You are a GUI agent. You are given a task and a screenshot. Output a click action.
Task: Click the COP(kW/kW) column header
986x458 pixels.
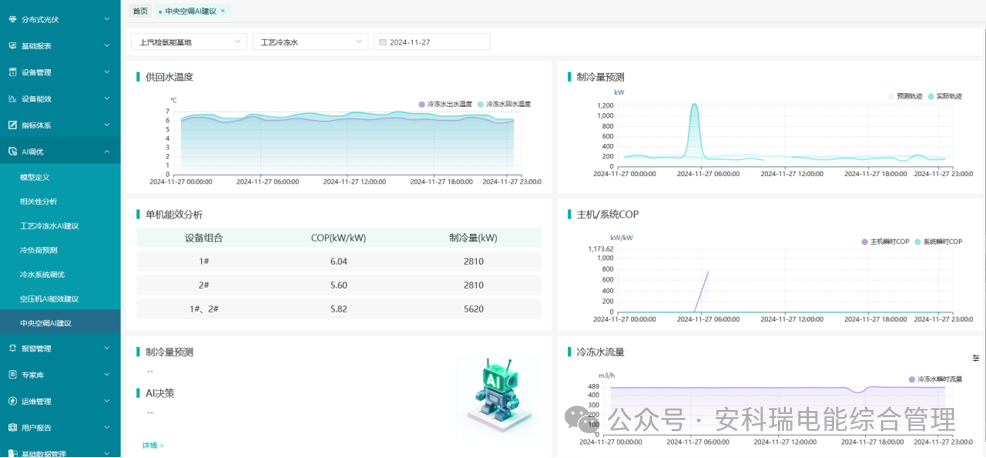tap(338, 238)
